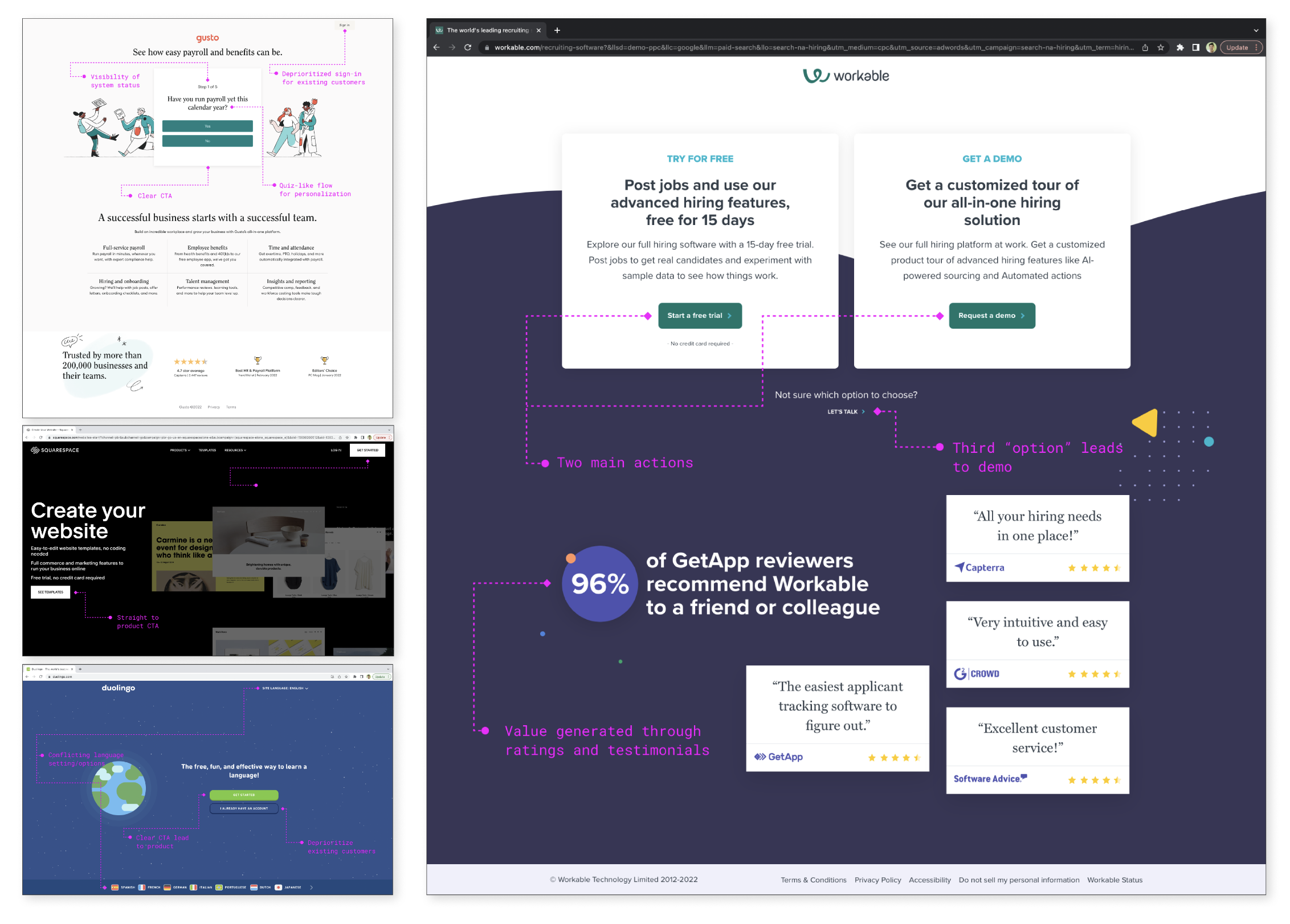Open the Chrome profile avatar
This screenshot has height=924, width=1290.
click(x=1211, y=47)
